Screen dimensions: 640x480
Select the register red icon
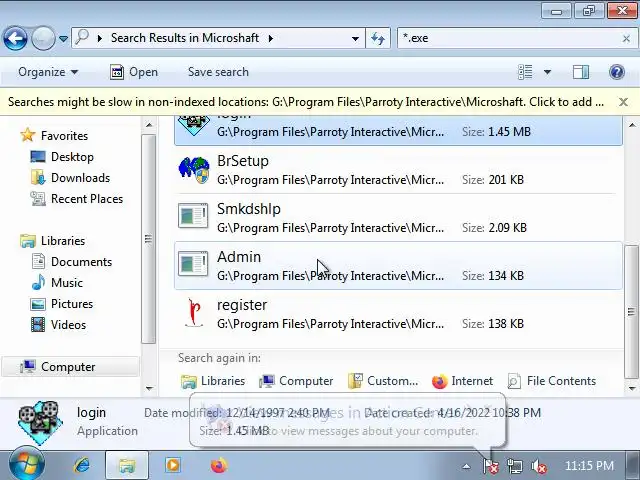[x=194, y=313]
